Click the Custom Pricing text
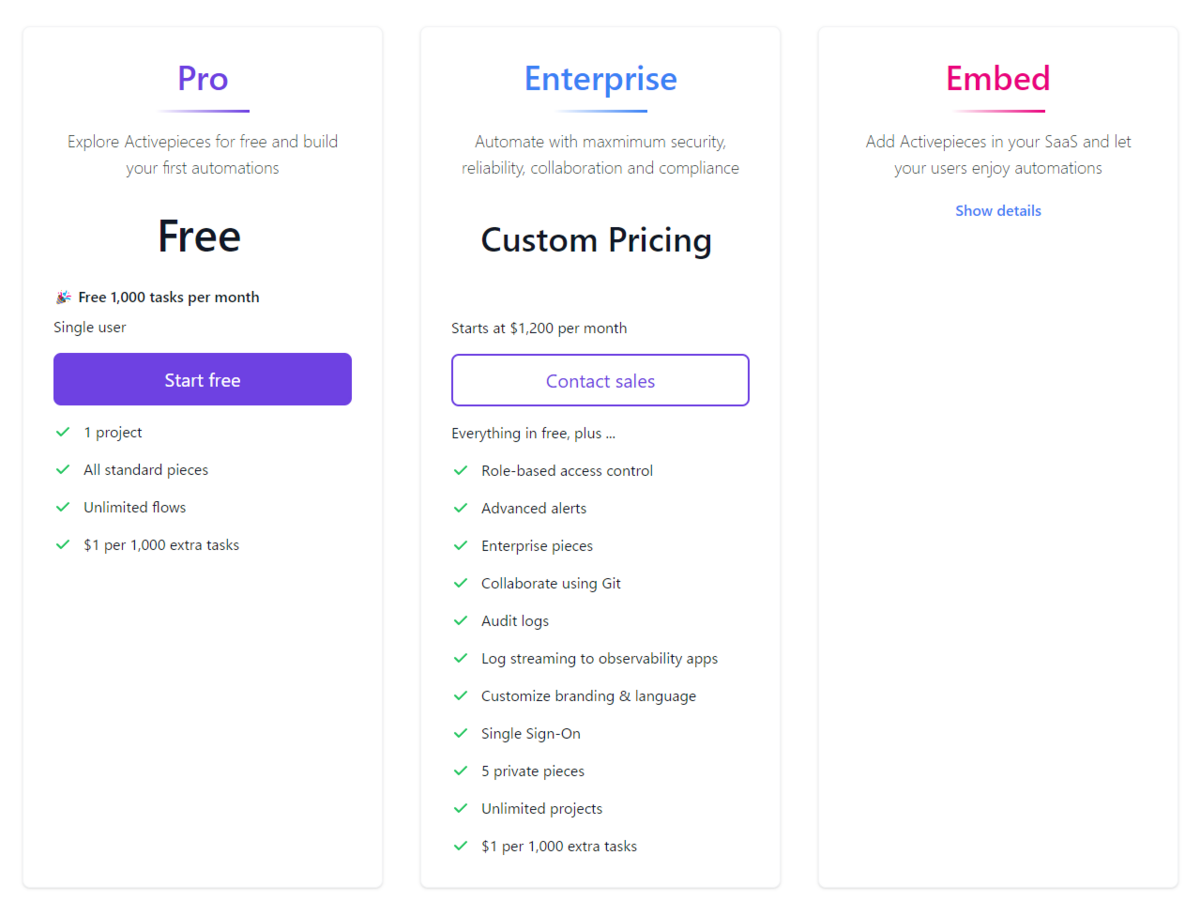 click(x=596, y=240)
